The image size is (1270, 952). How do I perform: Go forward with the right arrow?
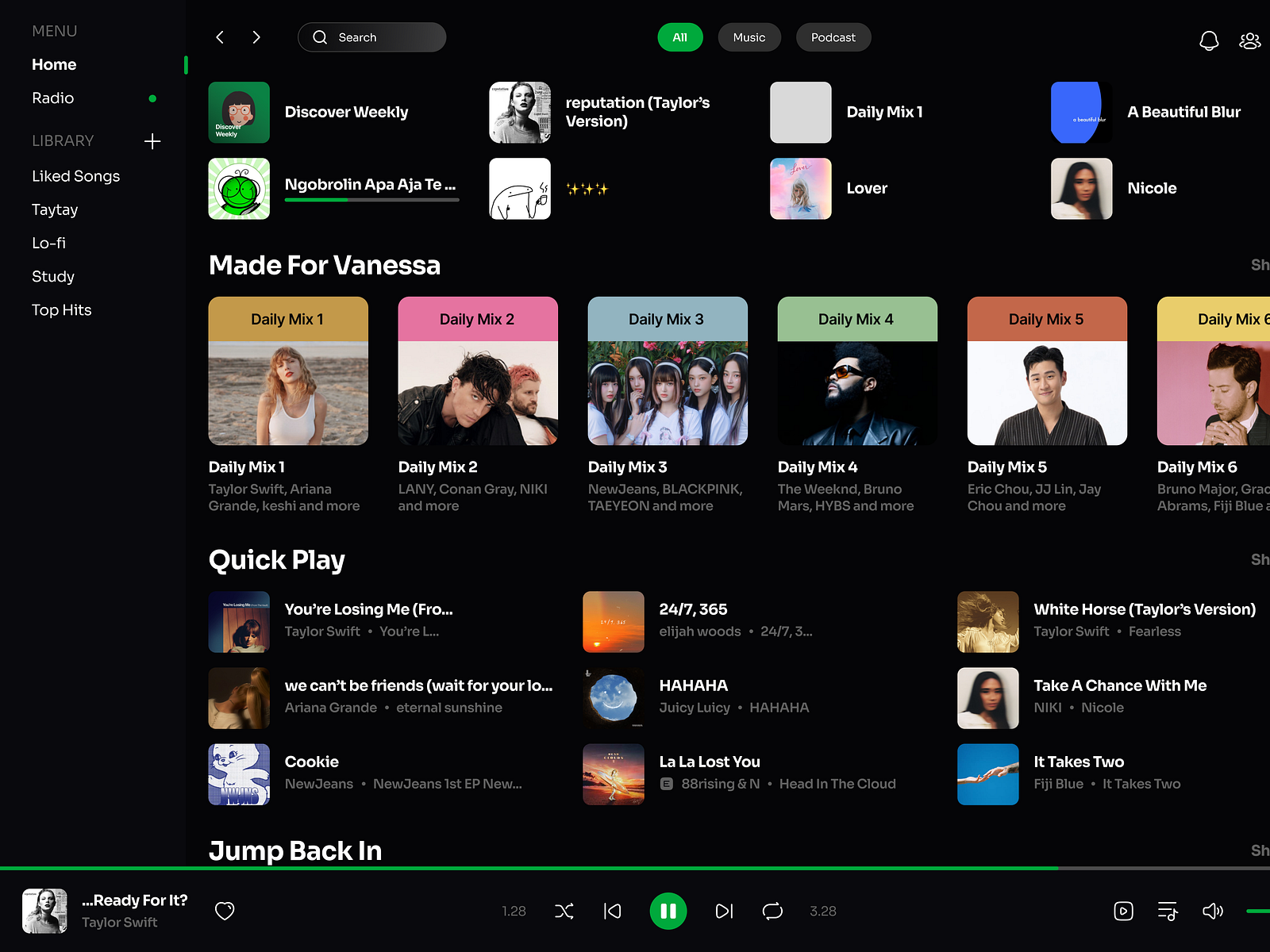click(256, 37)
